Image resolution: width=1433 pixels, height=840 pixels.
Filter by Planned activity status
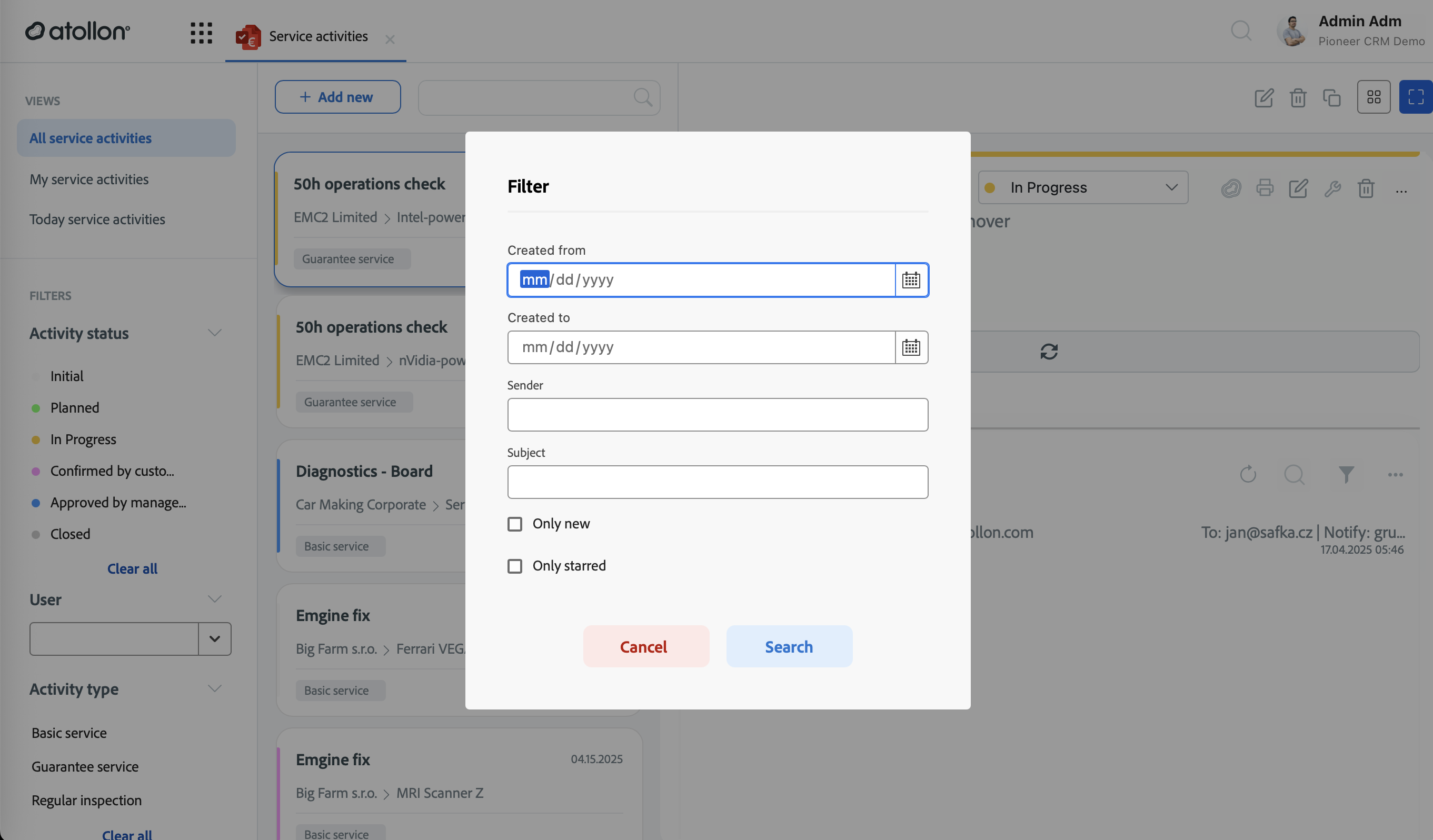75,408
